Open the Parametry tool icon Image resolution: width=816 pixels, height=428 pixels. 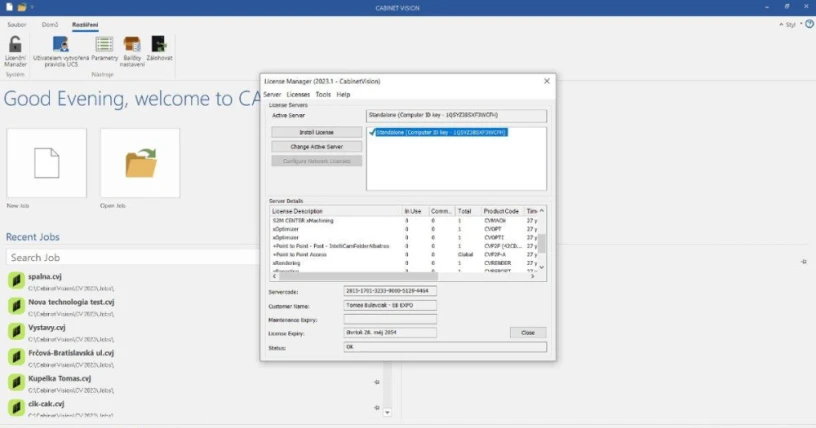pos(104,44)
